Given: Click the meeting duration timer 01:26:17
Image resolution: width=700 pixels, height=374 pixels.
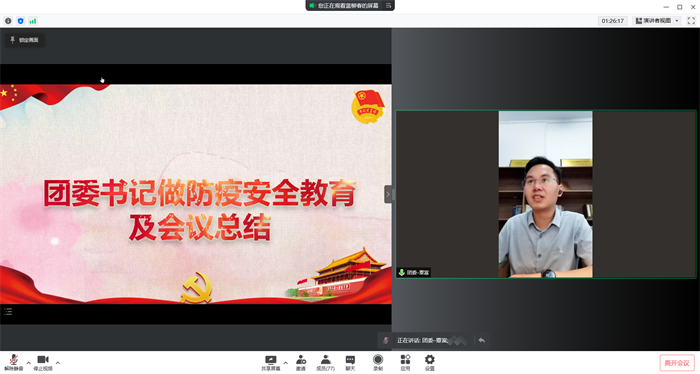Looking at the screenshot, I should (612, 21).
